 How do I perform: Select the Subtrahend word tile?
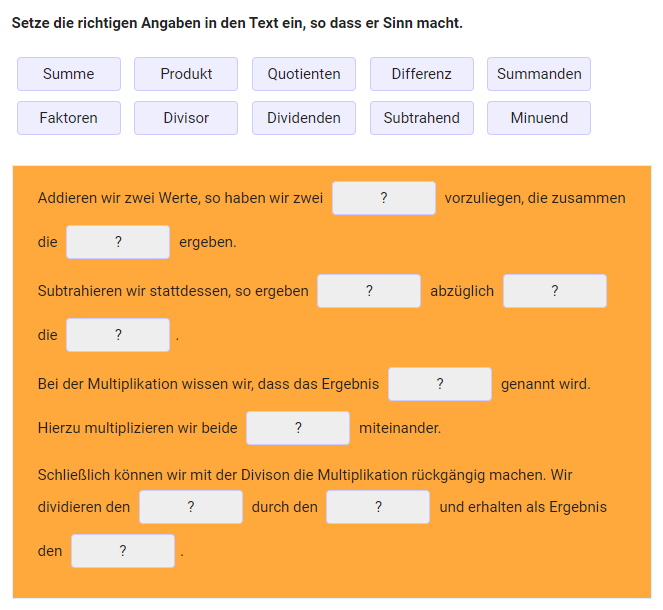(422, 118)
